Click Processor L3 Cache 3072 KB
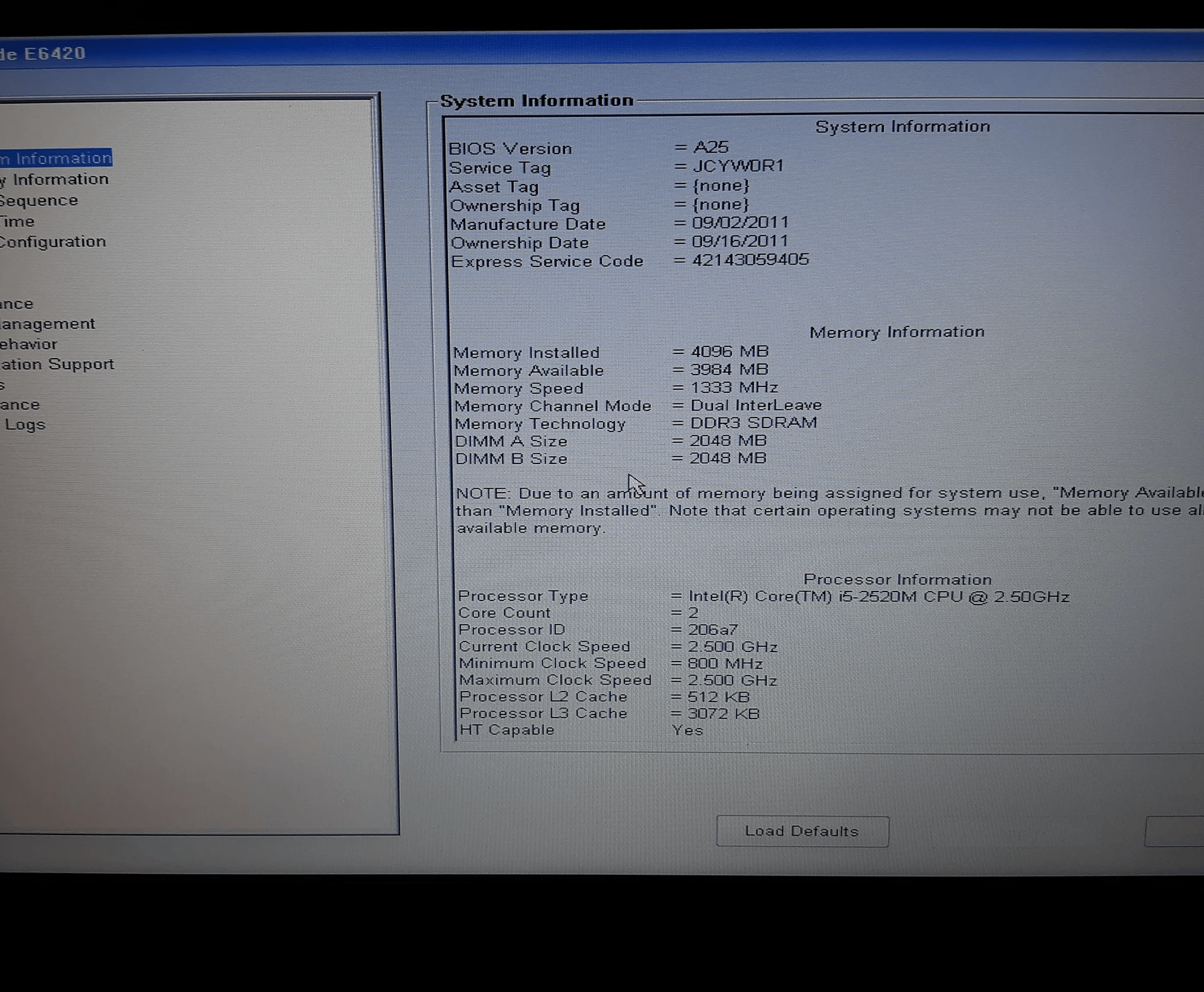The height and width of the screenshot is (992, 1204). (x=723, y=714)
